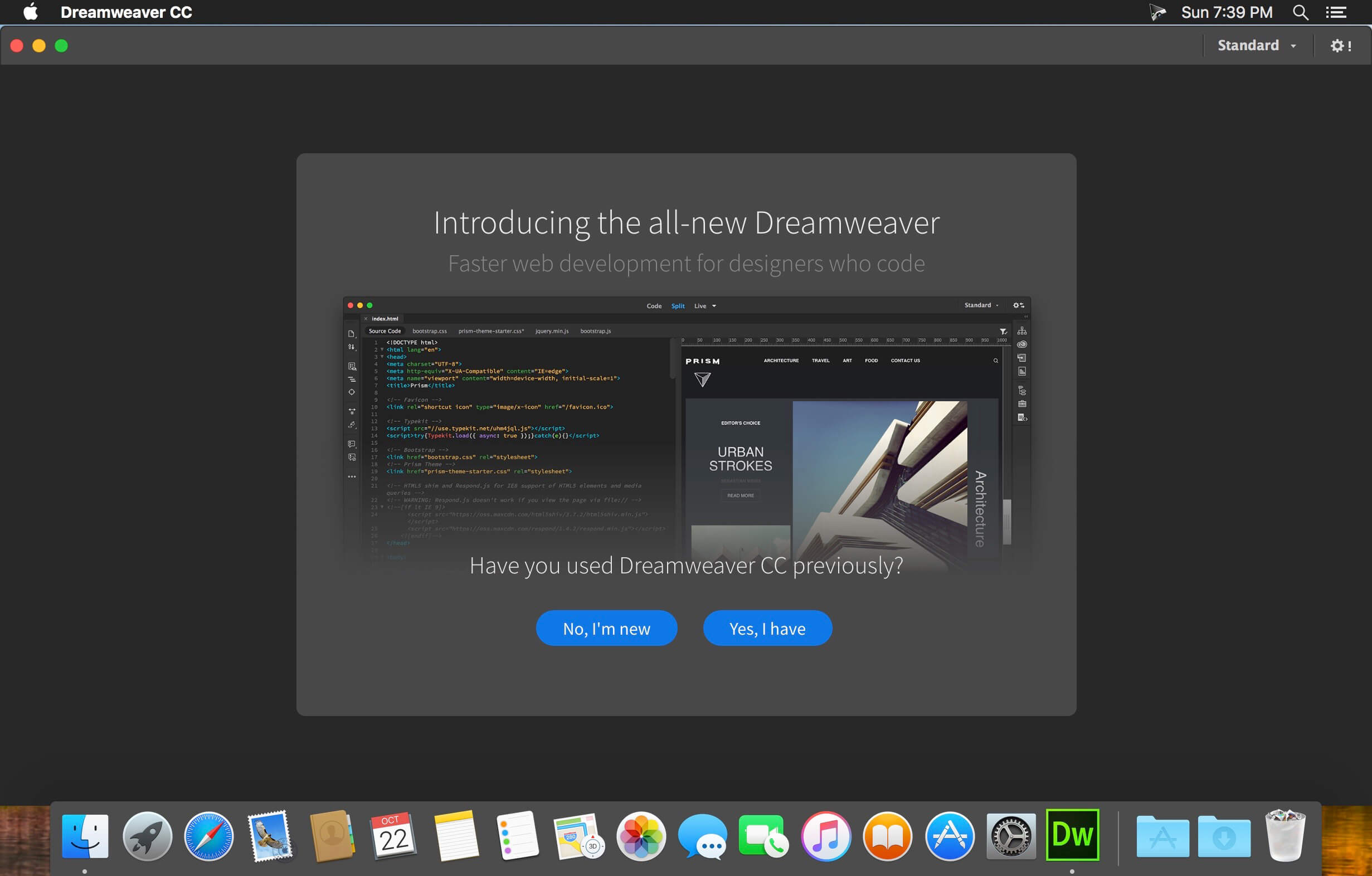
Task: Launch Messages from the Dock
Action: [x=703, y=835]
